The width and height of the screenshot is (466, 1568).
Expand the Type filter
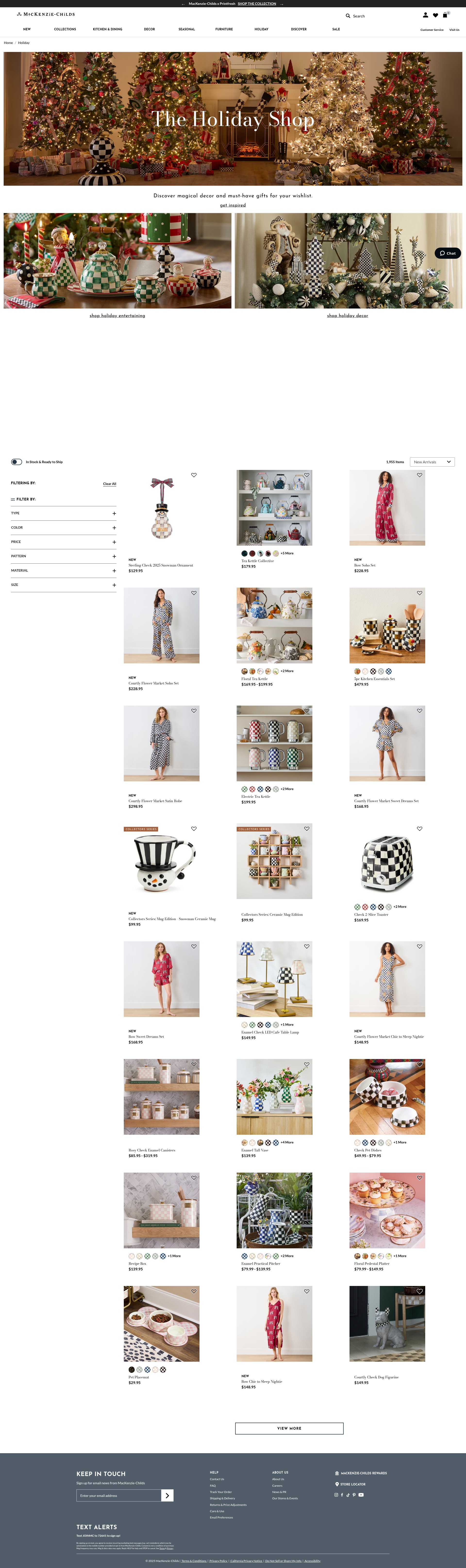pyautogui.click(x=63, y=513)
